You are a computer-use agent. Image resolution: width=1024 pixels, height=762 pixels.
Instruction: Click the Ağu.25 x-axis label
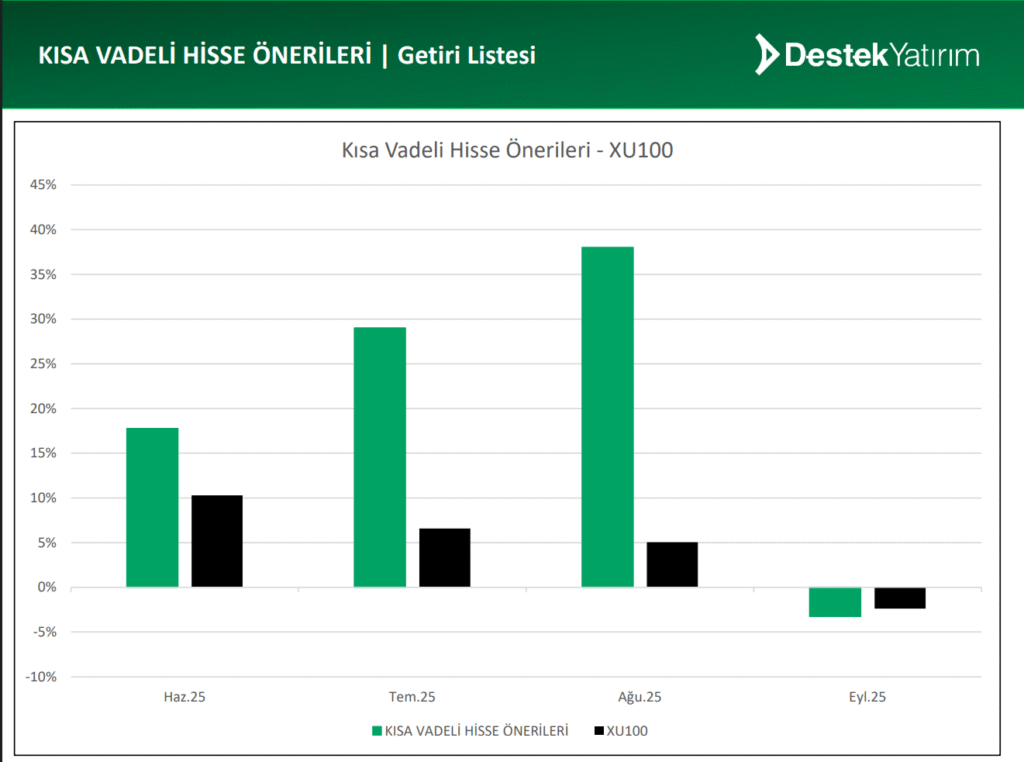click(640, 697)
